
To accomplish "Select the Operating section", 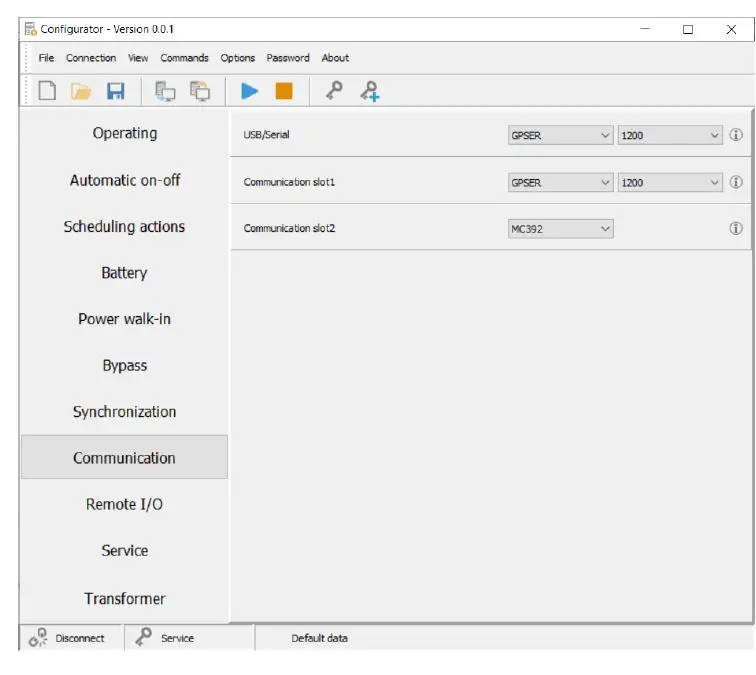I will 124,133.
